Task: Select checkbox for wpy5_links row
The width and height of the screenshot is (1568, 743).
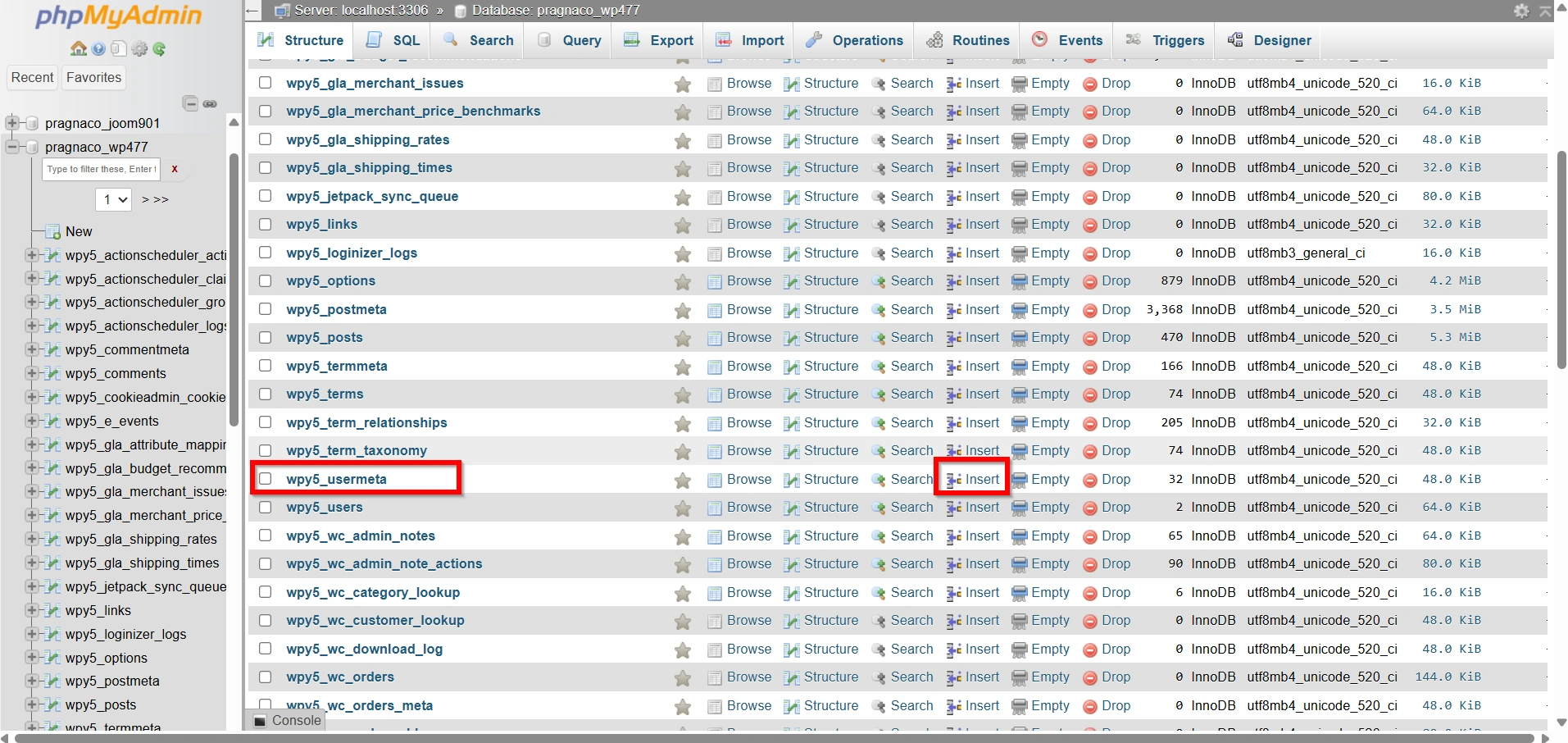Action: [x=266, y=224]
